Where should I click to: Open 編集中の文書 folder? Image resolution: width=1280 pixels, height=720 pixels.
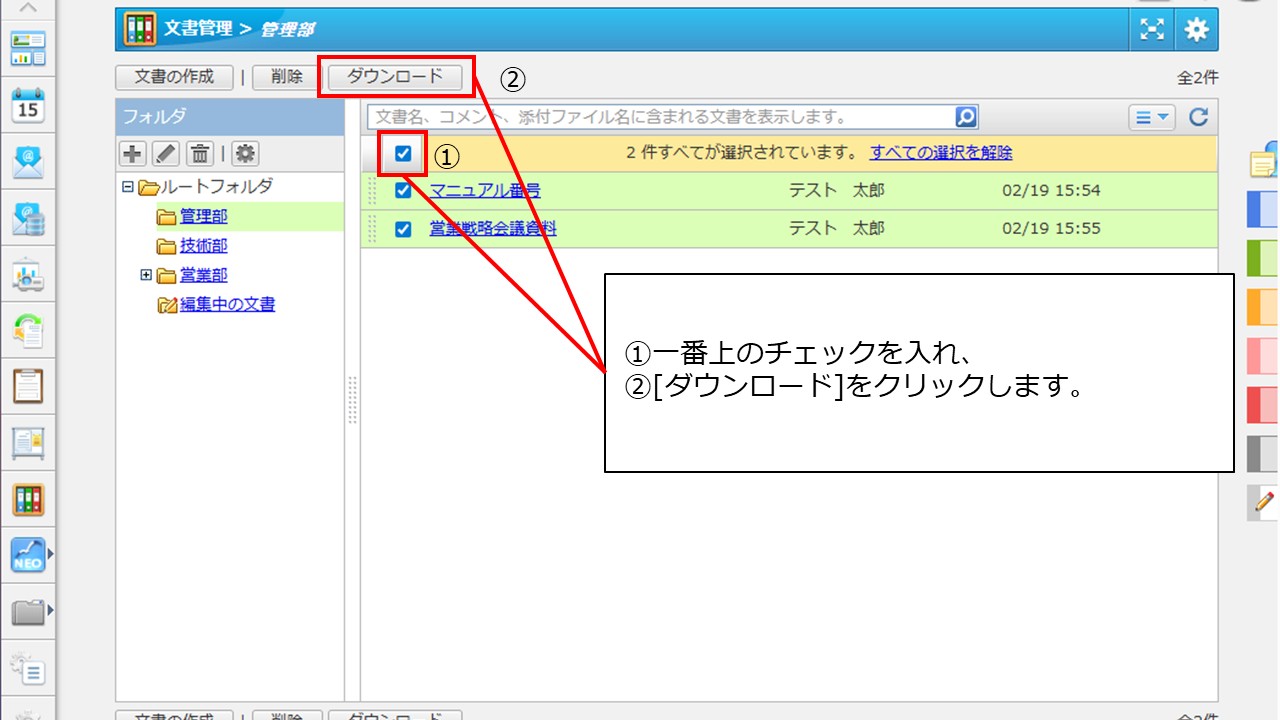point(227,304)
